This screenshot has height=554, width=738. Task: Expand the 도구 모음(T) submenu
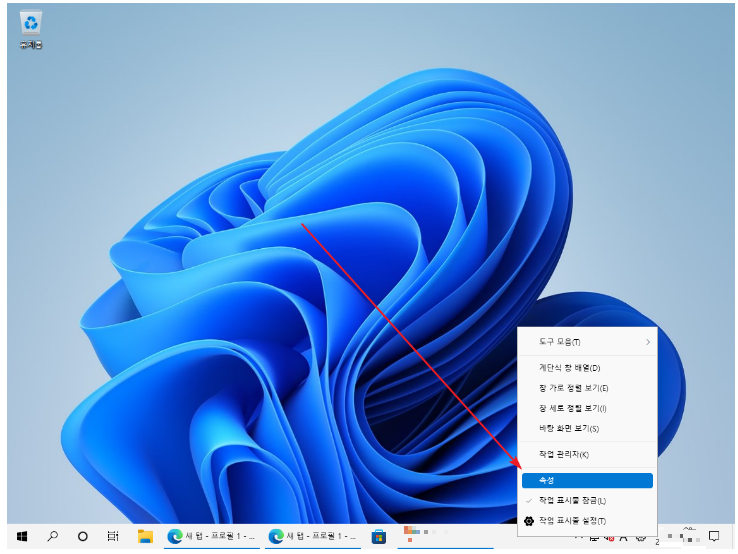587,342
